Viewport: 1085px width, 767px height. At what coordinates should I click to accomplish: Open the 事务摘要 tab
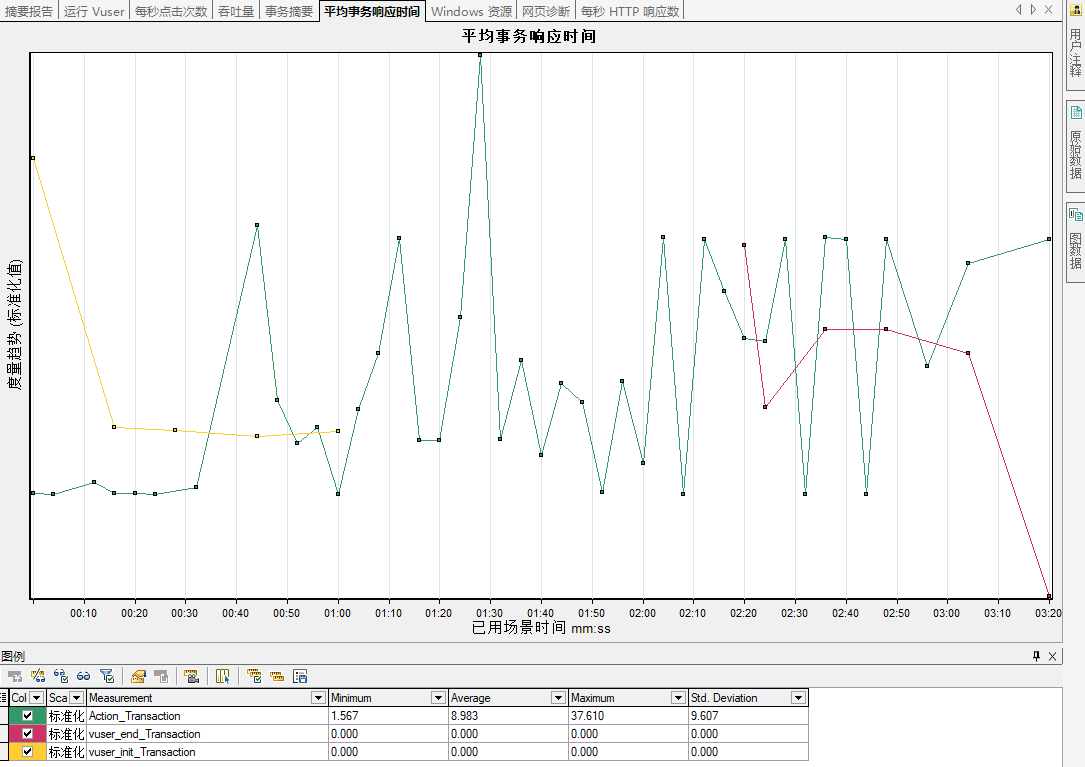[289, 11]
